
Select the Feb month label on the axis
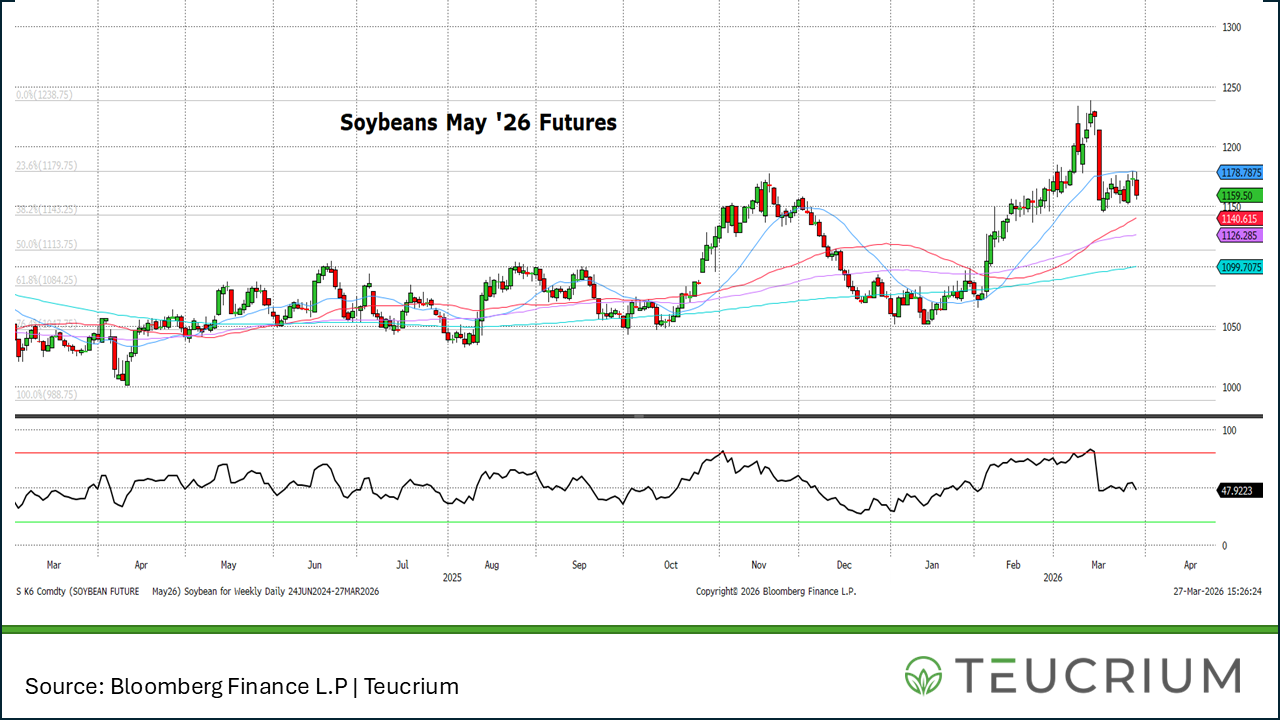[x=1013, y=565]
